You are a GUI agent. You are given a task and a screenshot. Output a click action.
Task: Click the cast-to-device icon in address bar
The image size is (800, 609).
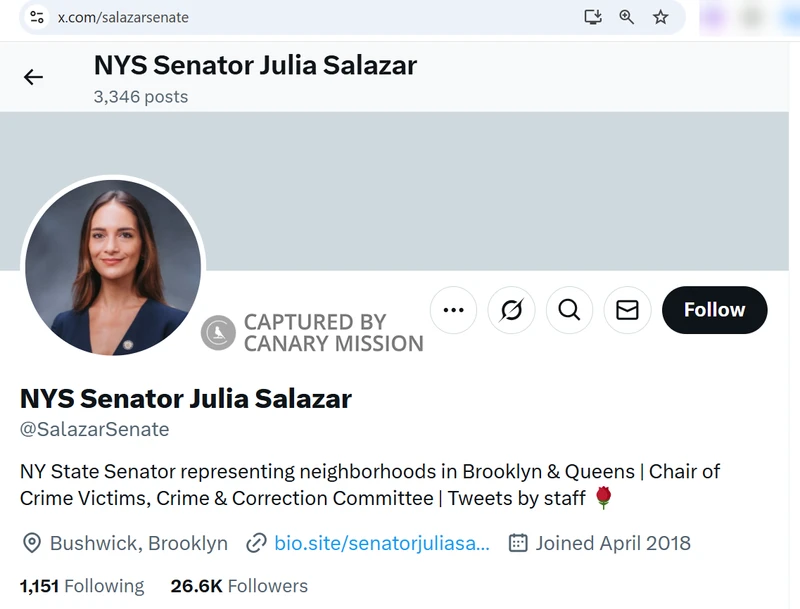[x=592, y=17]
